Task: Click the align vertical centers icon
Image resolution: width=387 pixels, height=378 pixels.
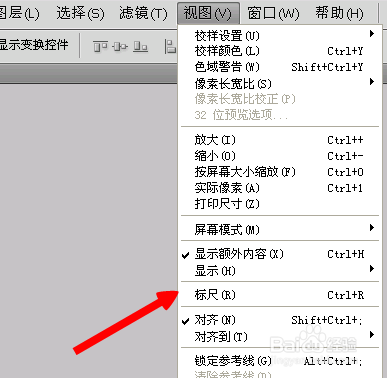Action: pyautogui.click(x=120, y=47)
